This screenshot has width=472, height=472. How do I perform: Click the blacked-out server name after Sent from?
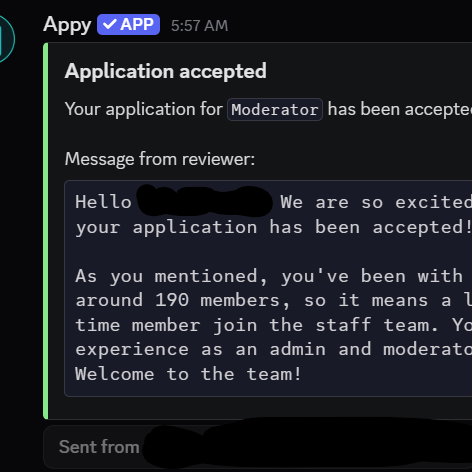click(x=307, y=445)
